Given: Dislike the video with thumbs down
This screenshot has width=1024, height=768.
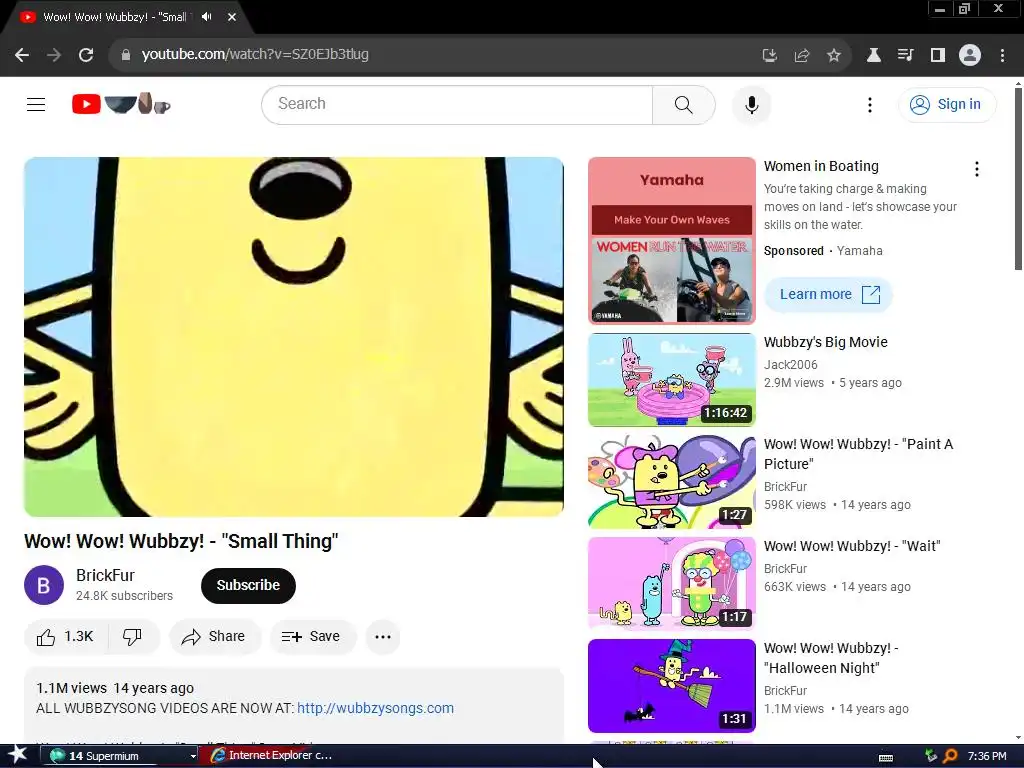Looking at the screenshot, I should [133, 637].
